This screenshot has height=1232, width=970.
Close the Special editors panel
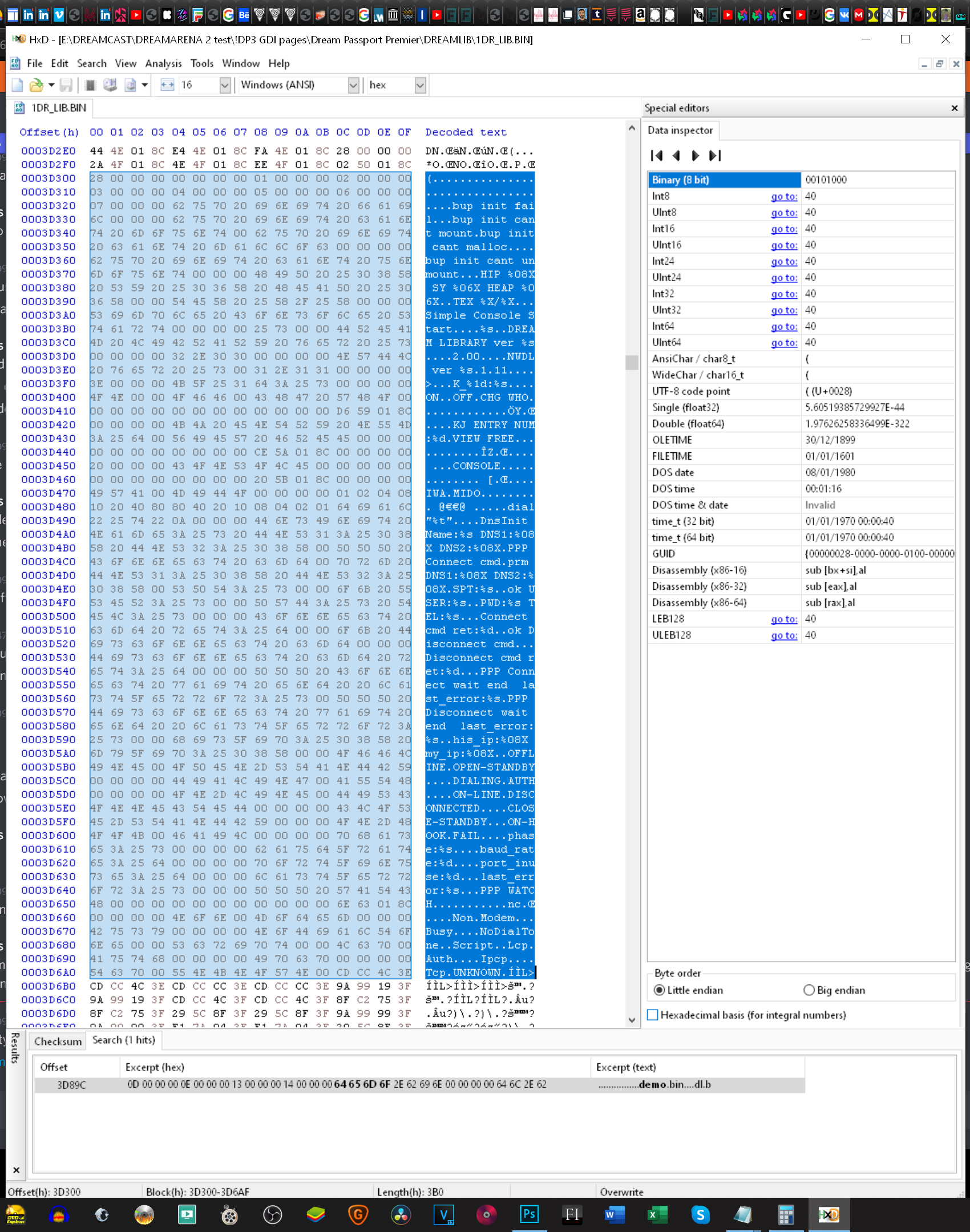click(955, 108)
